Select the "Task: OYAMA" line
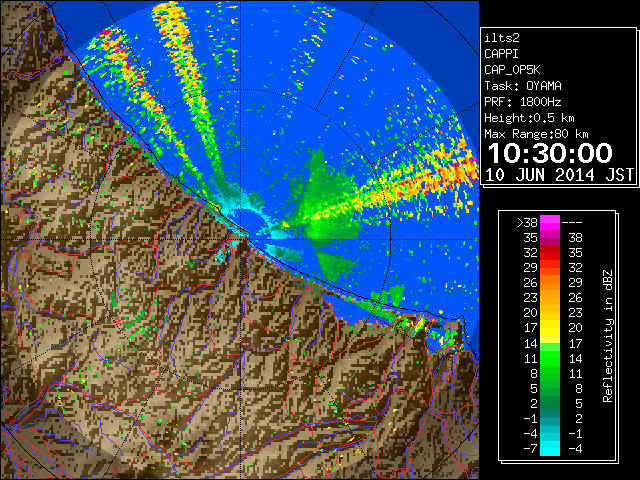 (523, 86)
